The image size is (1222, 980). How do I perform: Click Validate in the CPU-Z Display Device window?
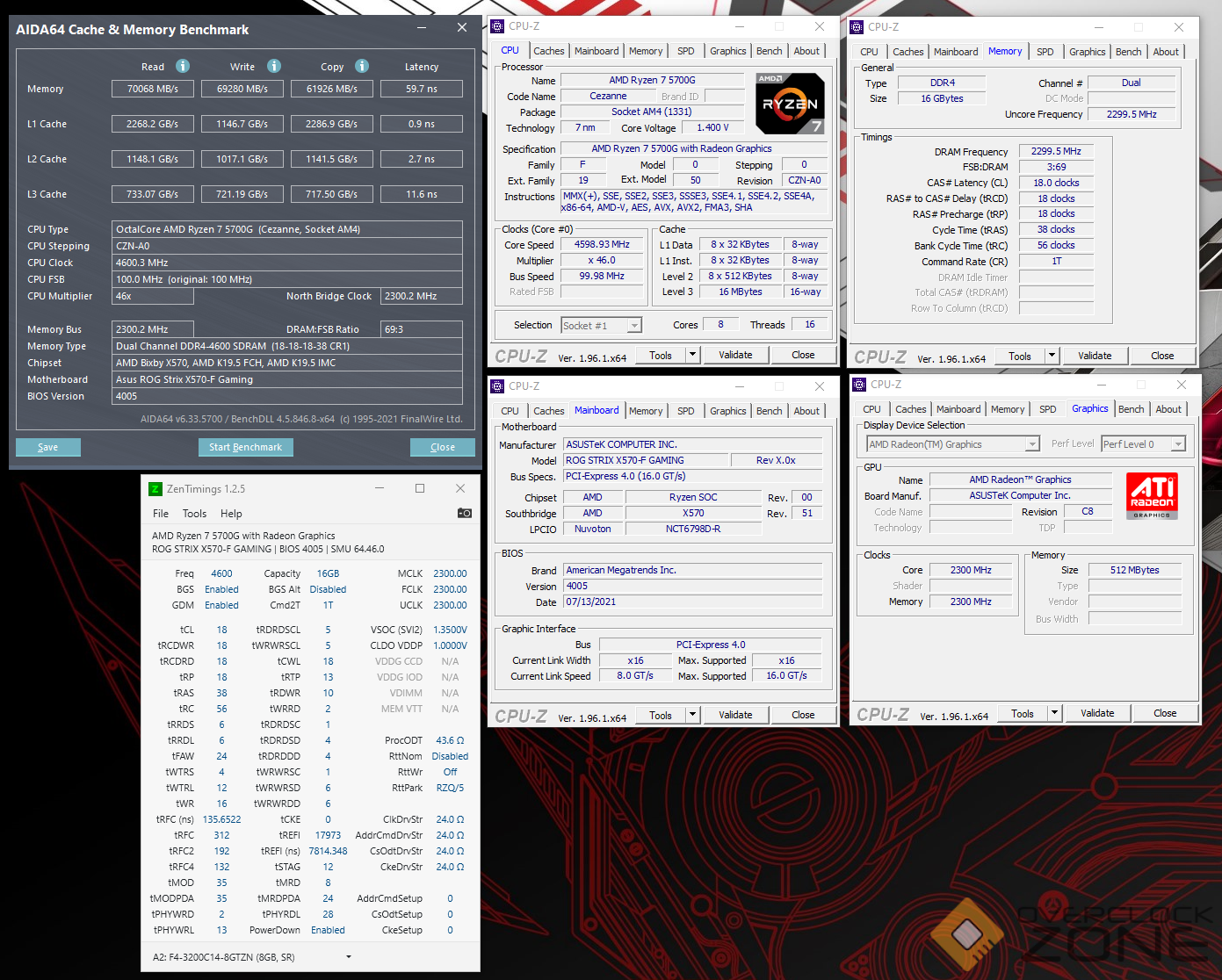point(1097,713)
